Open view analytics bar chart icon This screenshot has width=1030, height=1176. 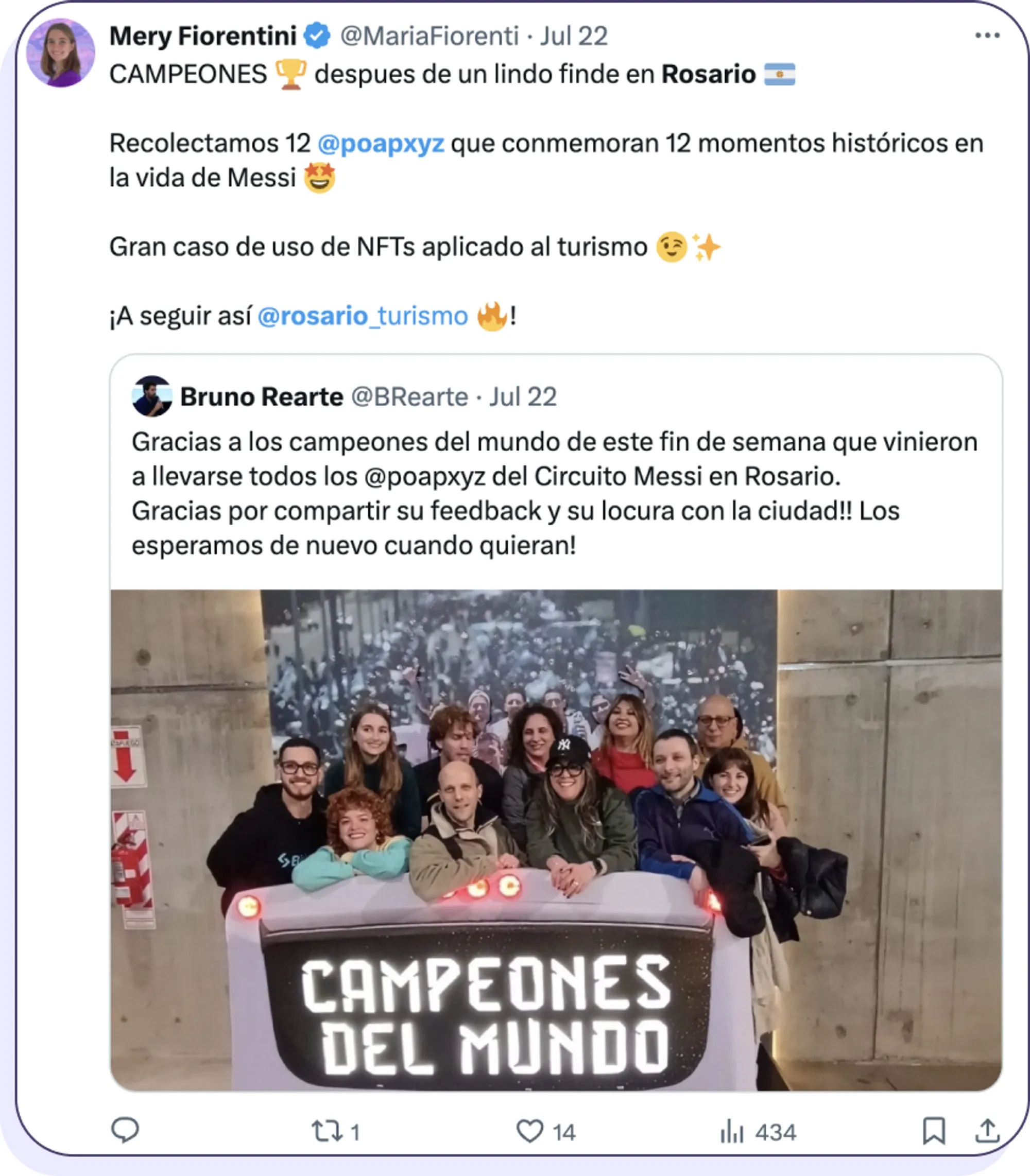pos(732,1131)
